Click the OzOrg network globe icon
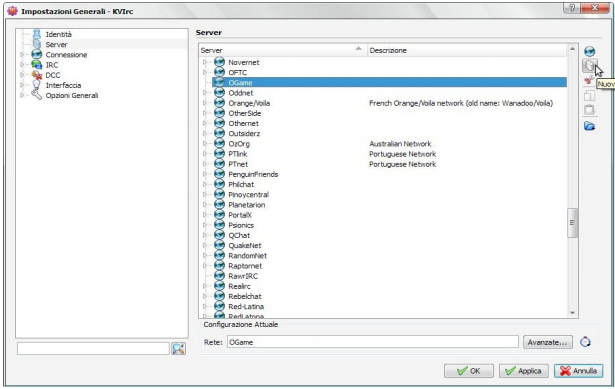Viewport: 615px width, 389px height. tap(219, 144)
